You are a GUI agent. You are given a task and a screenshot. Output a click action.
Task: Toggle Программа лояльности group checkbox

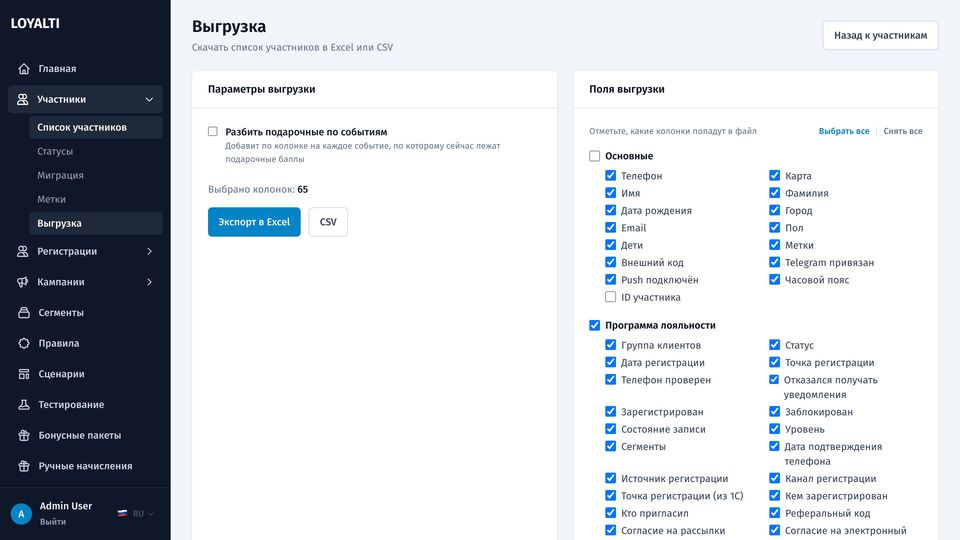point(594,325)
